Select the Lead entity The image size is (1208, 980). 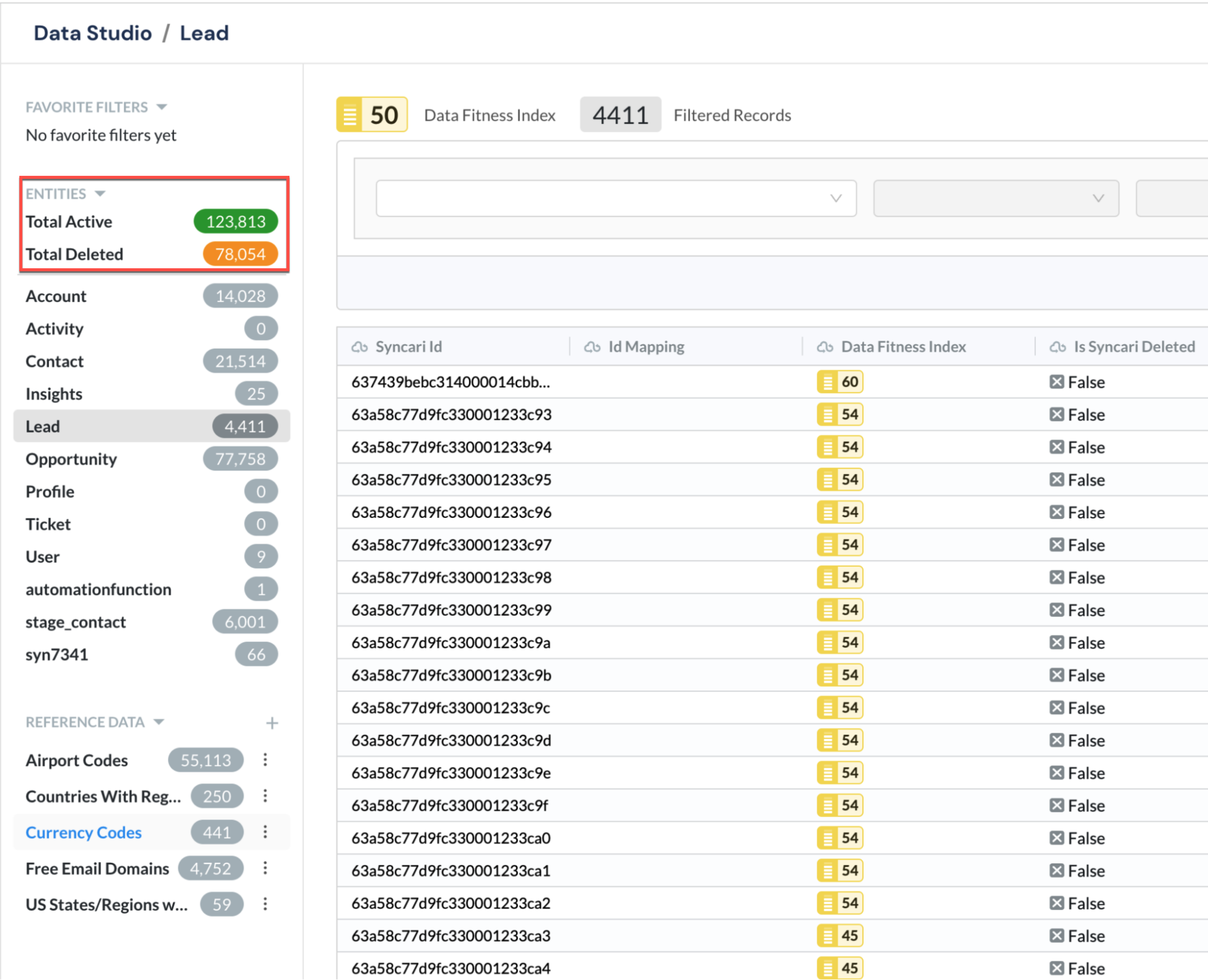[151, 426]
